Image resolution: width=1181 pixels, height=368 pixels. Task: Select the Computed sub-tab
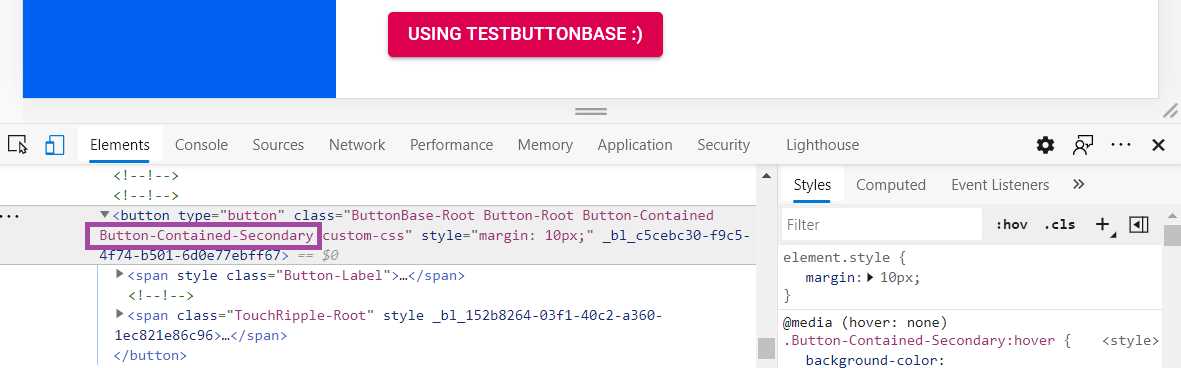click(890, 184)
